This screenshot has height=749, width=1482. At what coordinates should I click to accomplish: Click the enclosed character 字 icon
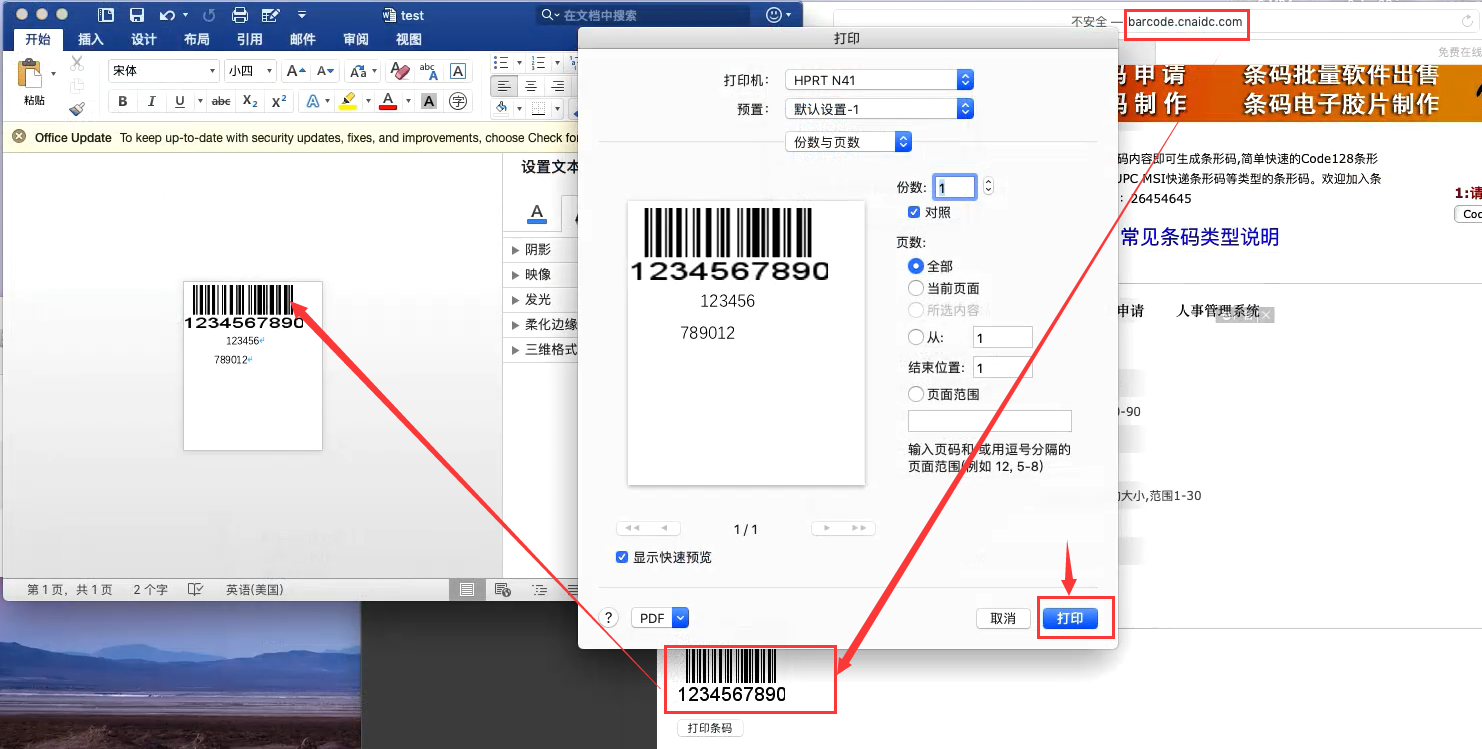[458, 101]
